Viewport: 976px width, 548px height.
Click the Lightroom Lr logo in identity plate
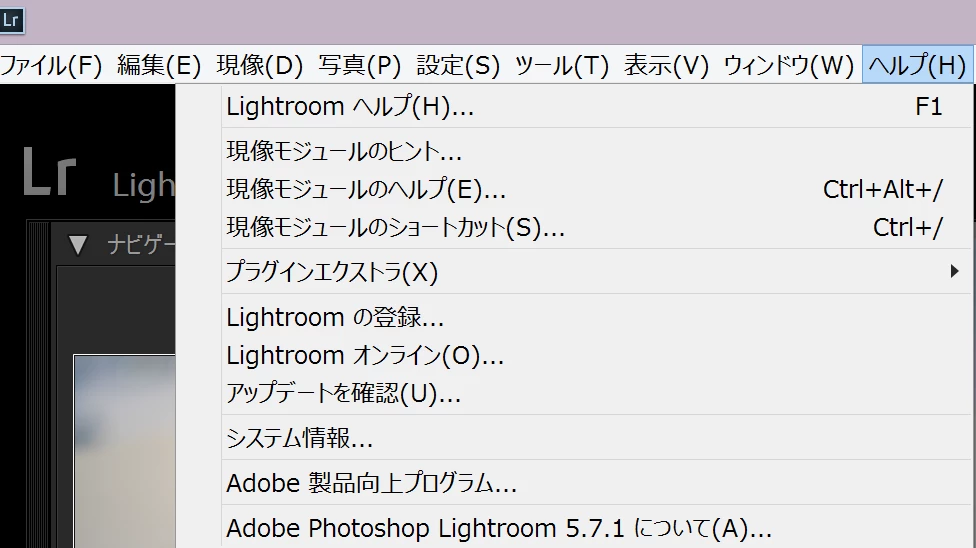tap(50, 172)
